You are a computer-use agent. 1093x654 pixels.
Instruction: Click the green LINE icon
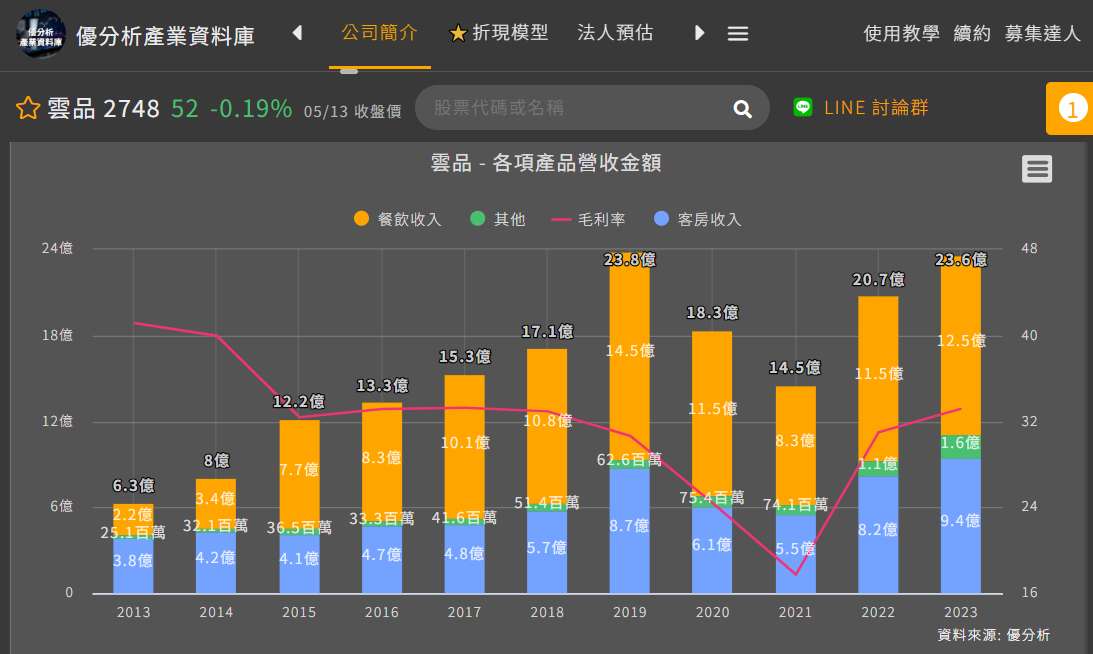[802, 107]
